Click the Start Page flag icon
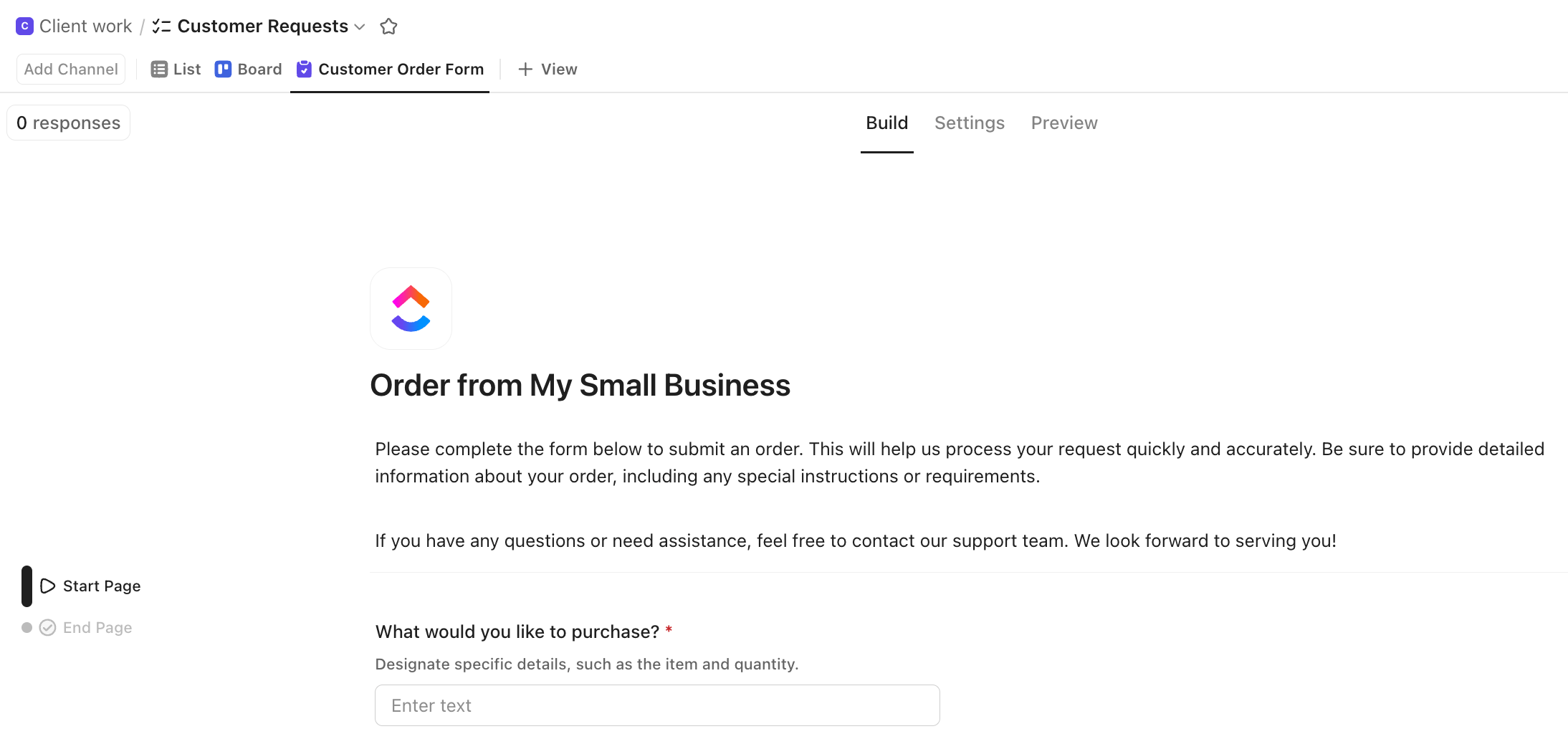Viewport: 1568px width, 734px height. (47, 586)
